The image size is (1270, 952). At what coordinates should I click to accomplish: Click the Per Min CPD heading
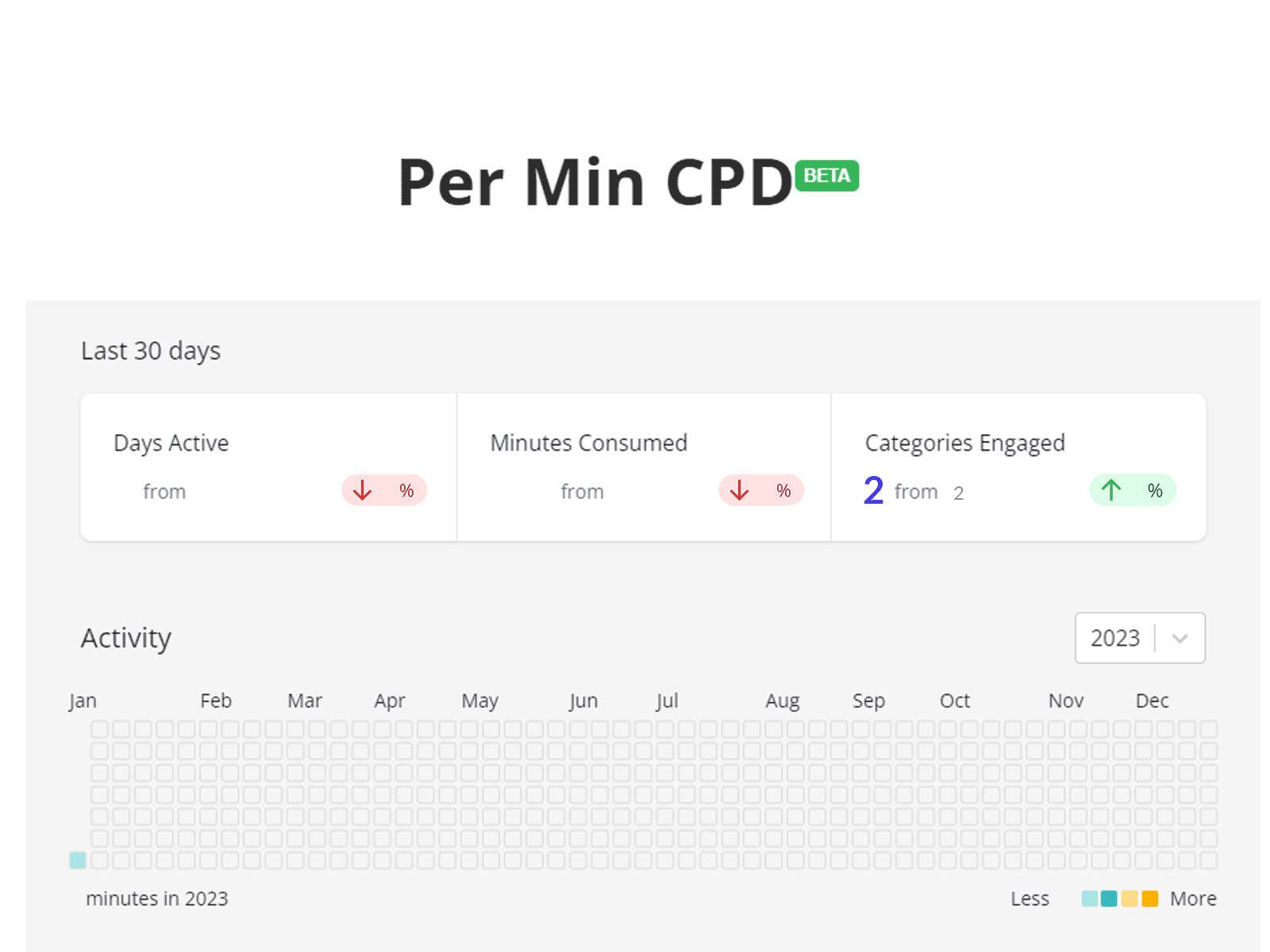[595, 182]
